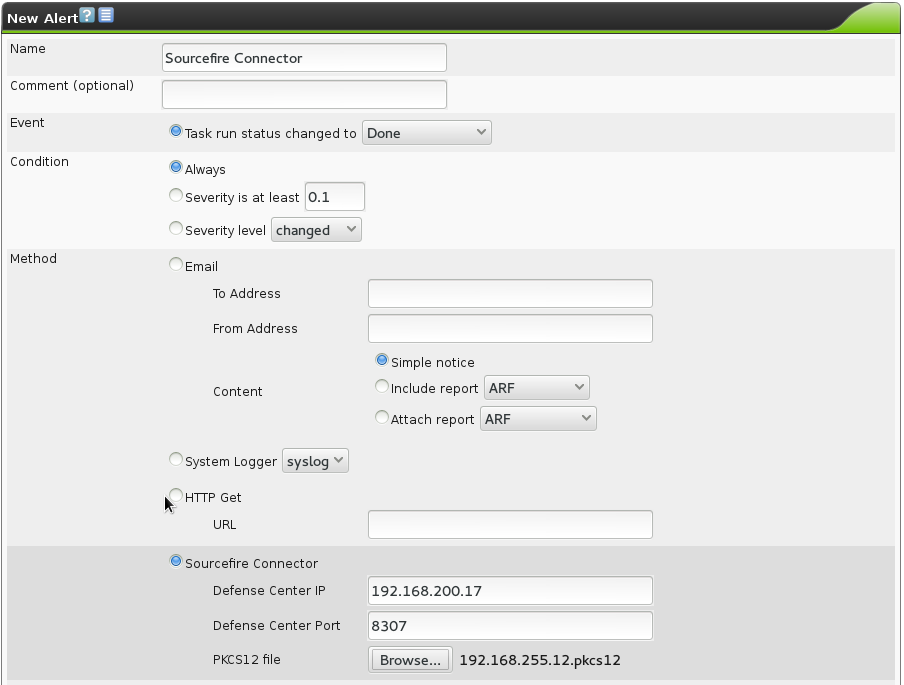The image size is (904, 685).
Task: Choose the Email method radio
Action: pos(176,264)
